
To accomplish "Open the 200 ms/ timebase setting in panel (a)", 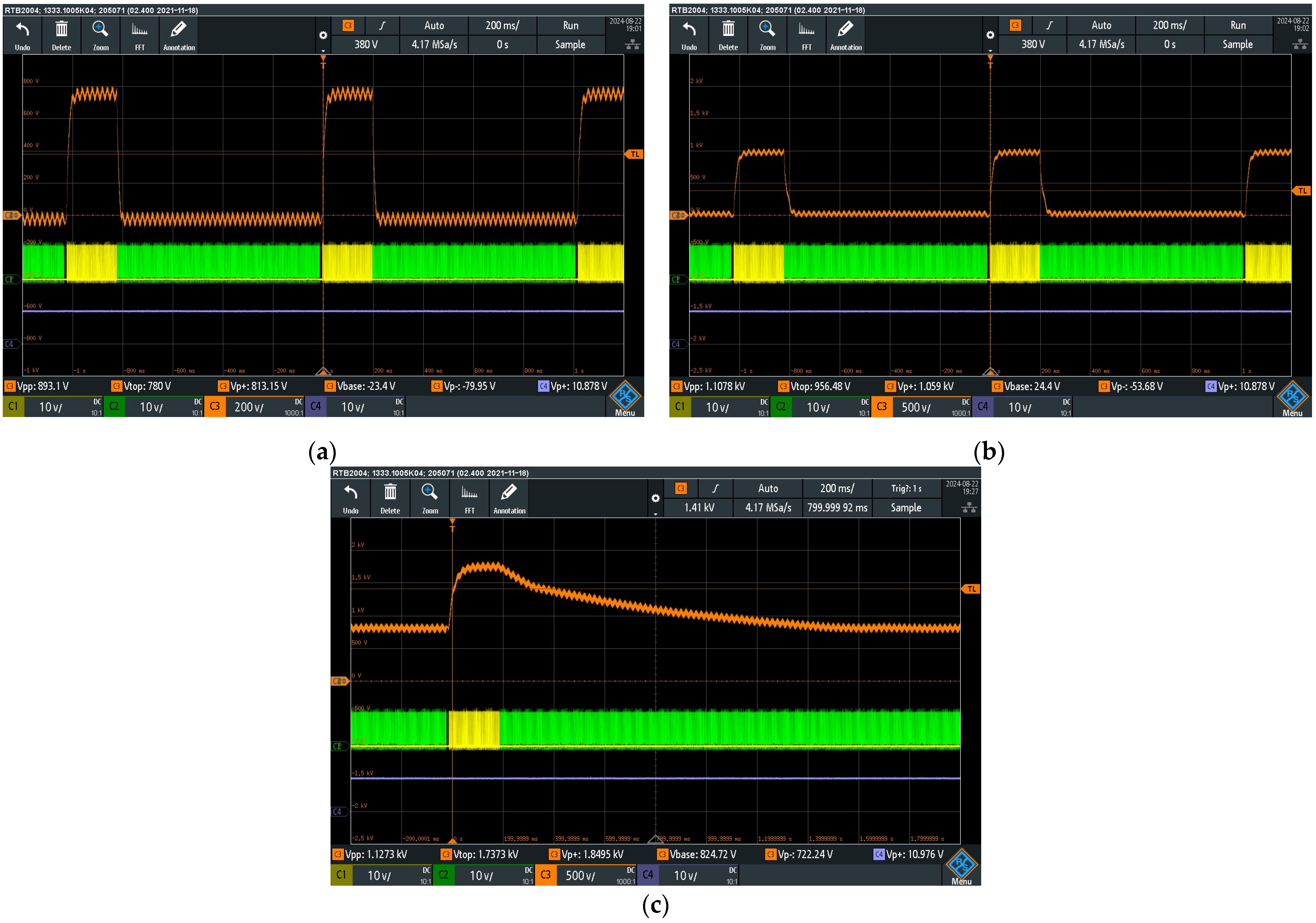I will pyautogui.click(x=502, y=25).
